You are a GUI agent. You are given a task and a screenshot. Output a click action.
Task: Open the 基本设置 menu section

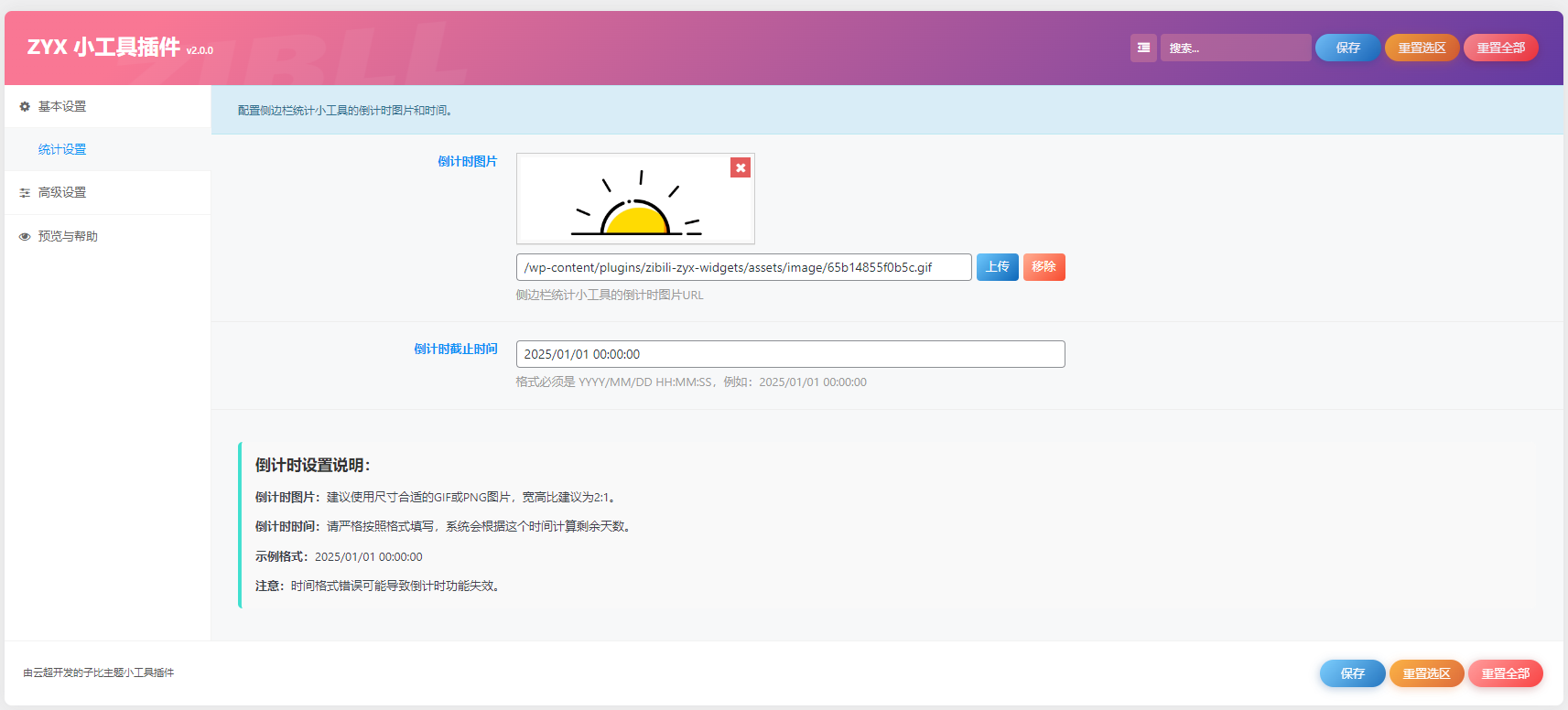click(x=107, y=106)
